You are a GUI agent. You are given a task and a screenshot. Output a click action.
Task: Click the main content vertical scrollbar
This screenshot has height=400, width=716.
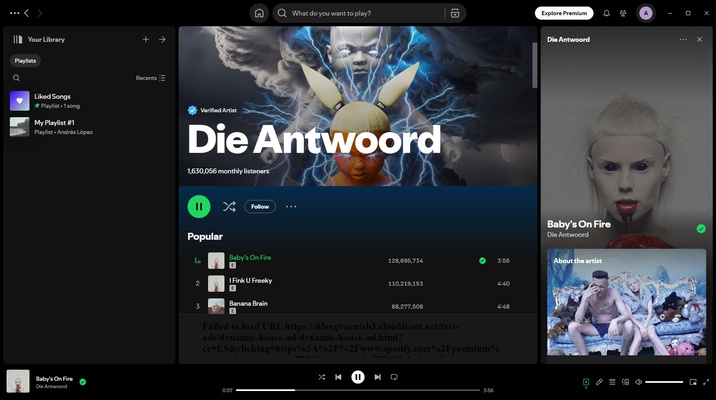534,65
